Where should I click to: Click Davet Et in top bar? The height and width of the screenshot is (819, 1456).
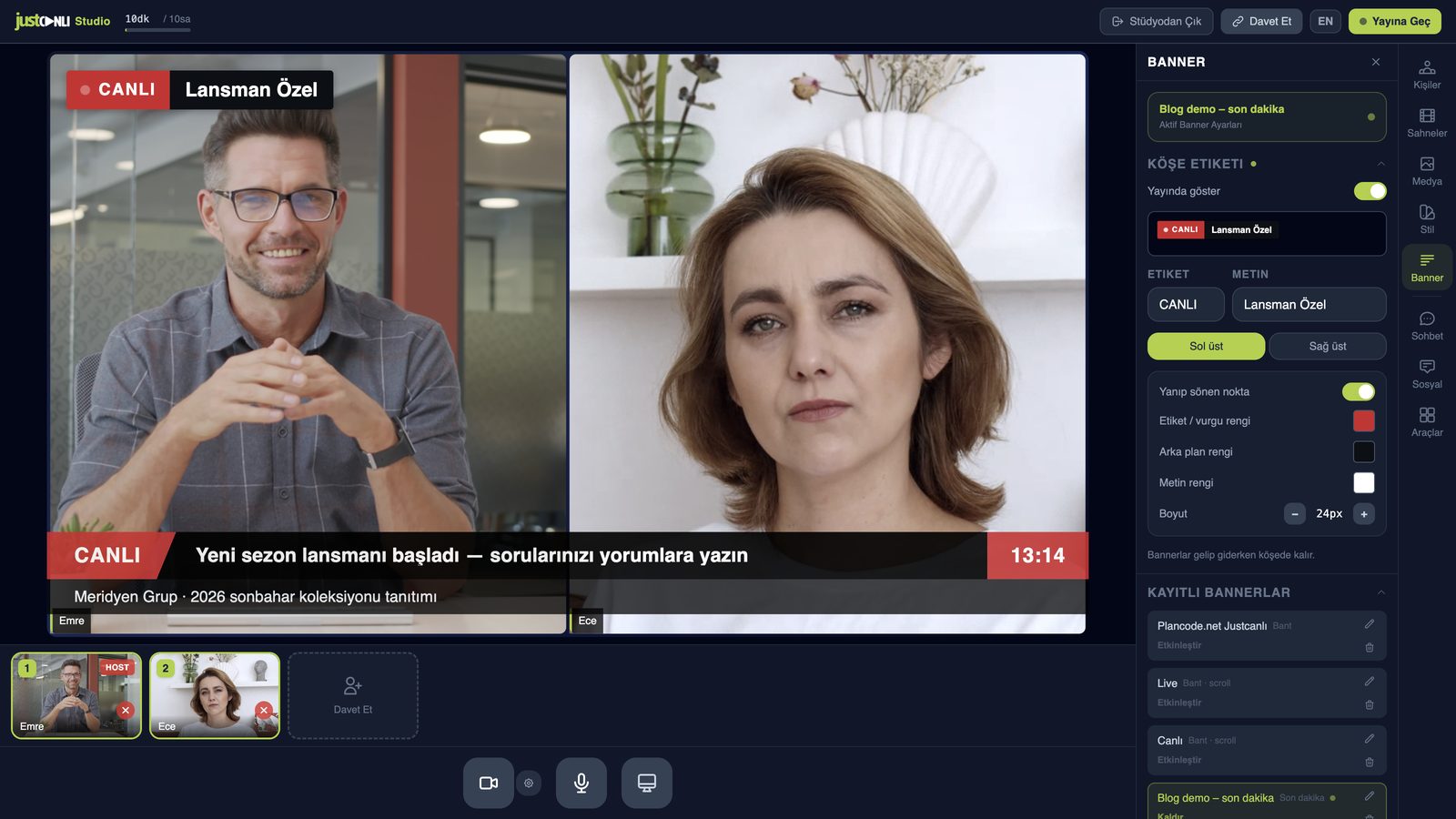[x=1261, y=21]
